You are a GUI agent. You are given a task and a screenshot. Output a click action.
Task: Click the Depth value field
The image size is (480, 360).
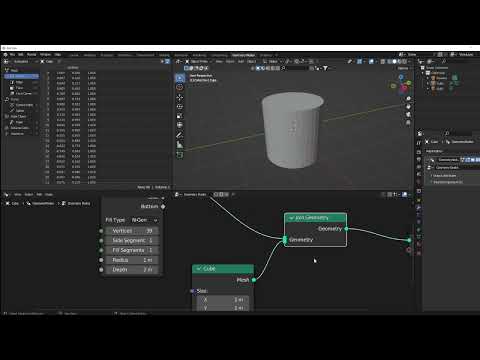tap(132, 270)
